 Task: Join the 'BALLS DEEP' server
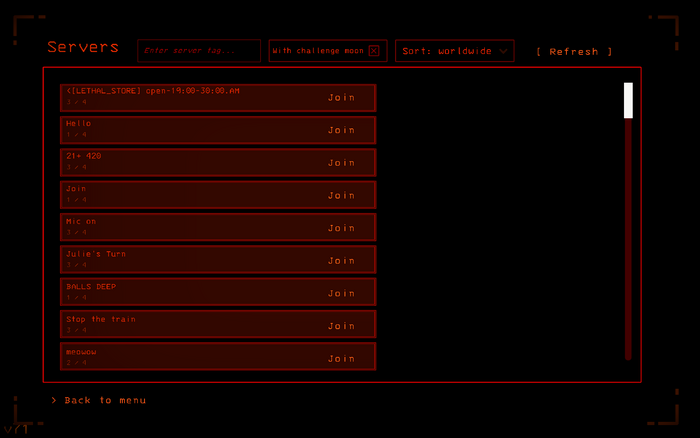click(341, 294)
